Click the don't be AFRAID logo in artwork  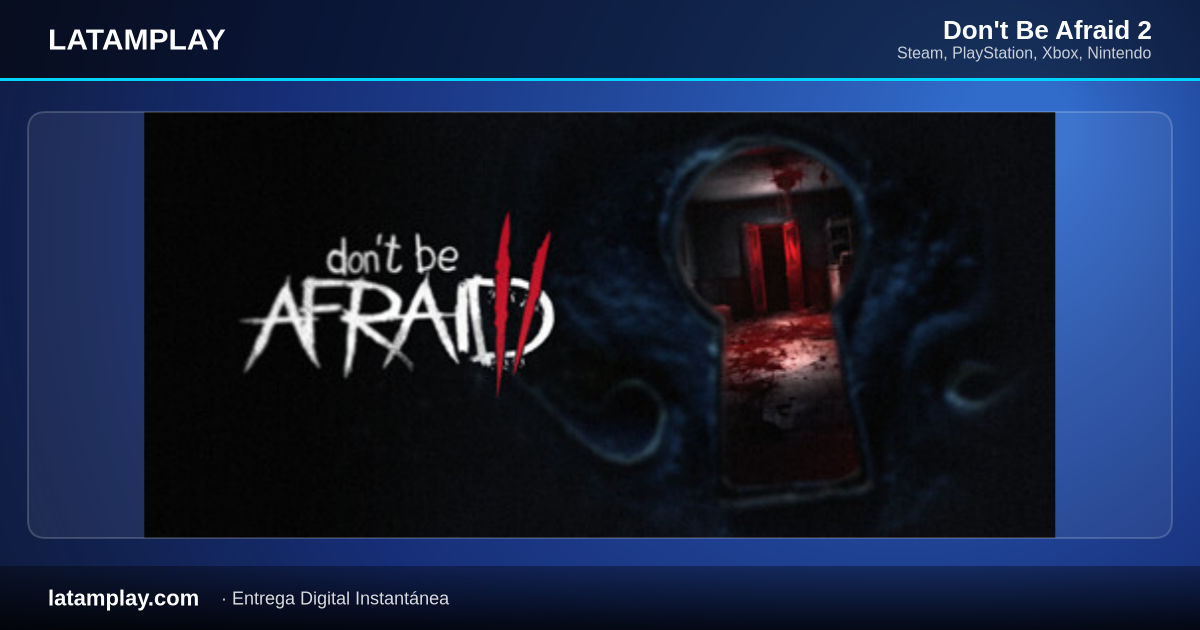(x=397, y=305)
